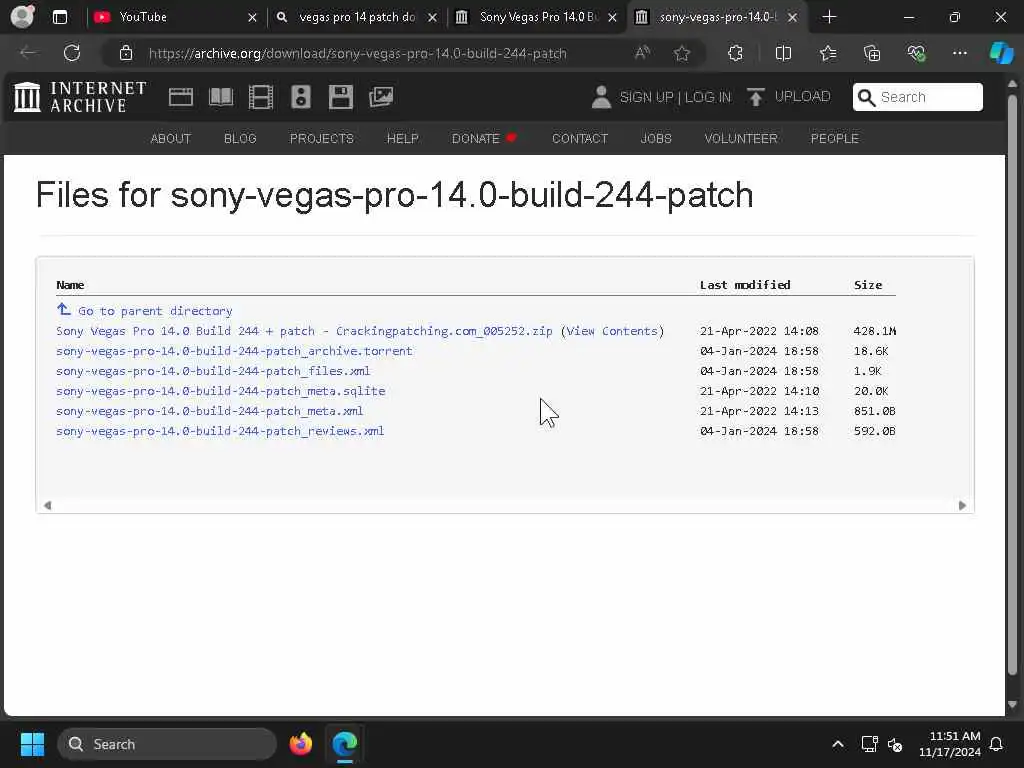Open VOLUNTEER in Archive navigation
The height and width of the screenshot is (768, 1024).
click(x=741, y=138)
